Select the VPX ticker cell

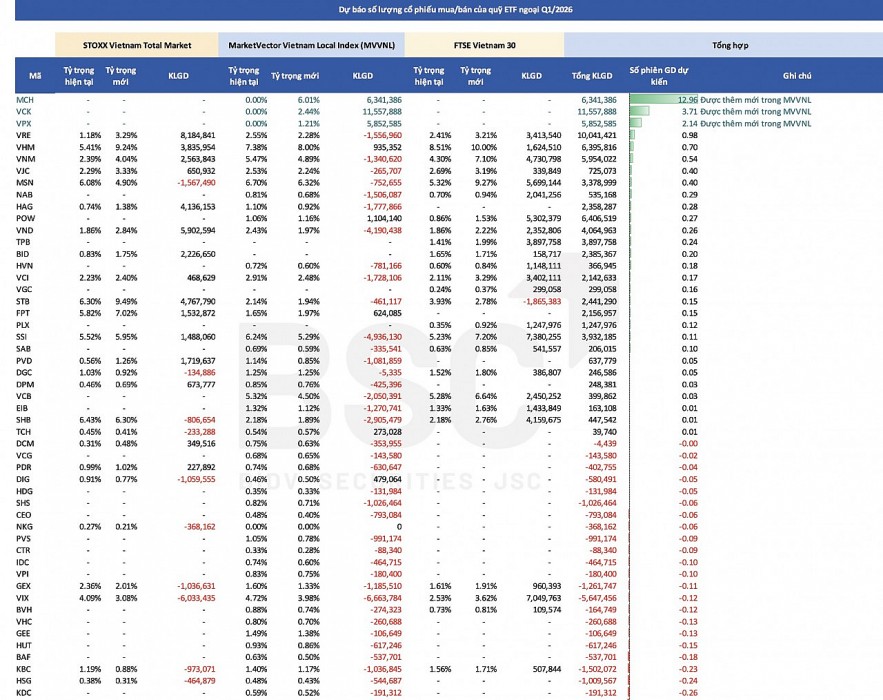click(x=25, y=123)
